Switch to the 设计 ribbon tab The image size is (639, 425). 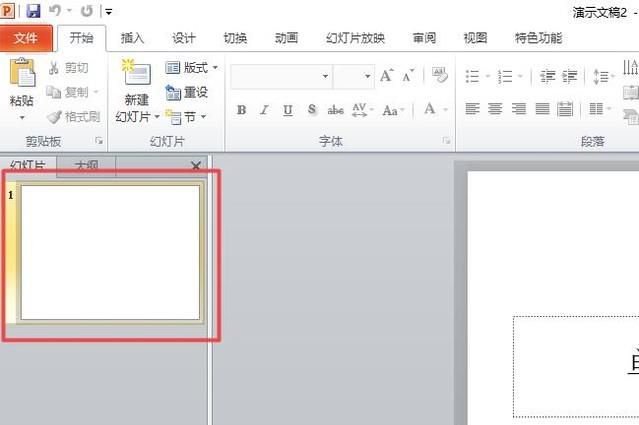[183, 38]
